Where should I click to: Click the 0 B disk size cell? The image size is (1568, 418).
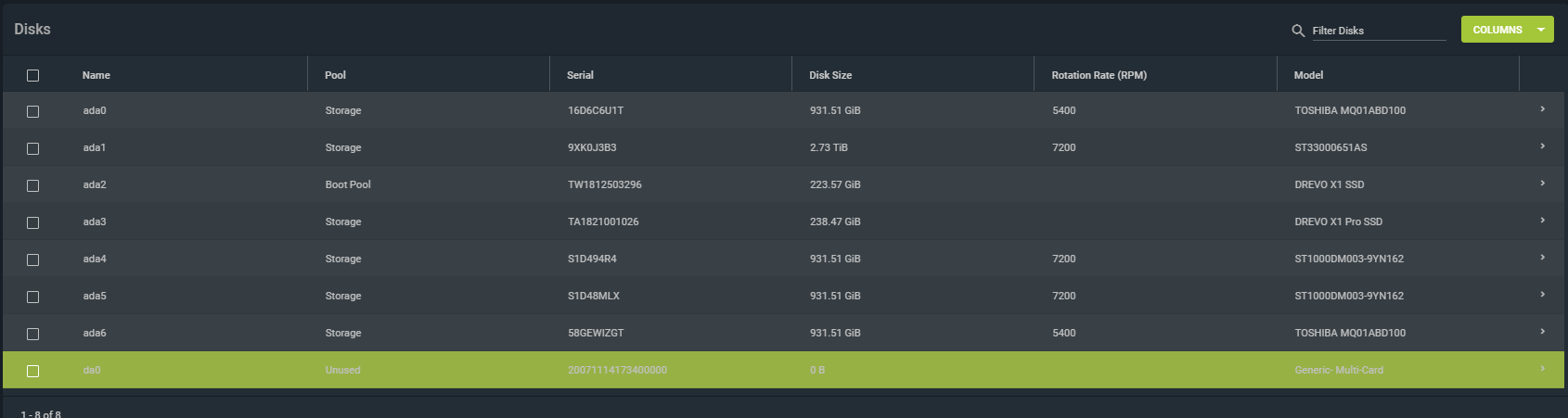tap(817, 370)
